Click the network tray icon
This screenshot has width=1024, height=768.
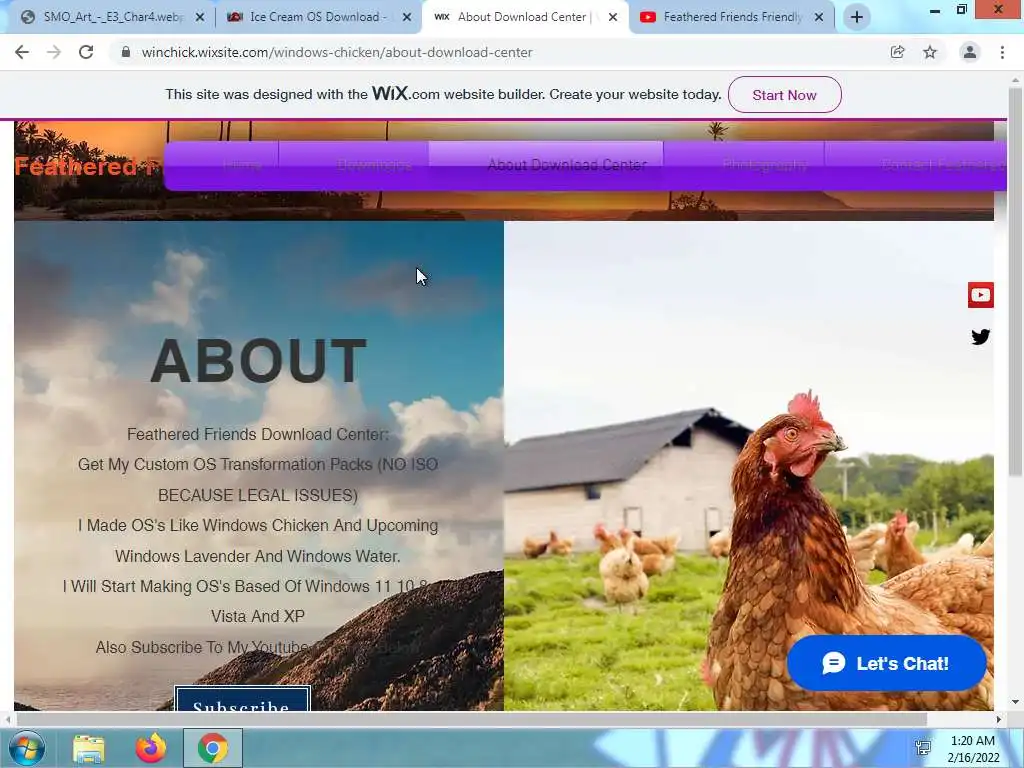point(923,748)
